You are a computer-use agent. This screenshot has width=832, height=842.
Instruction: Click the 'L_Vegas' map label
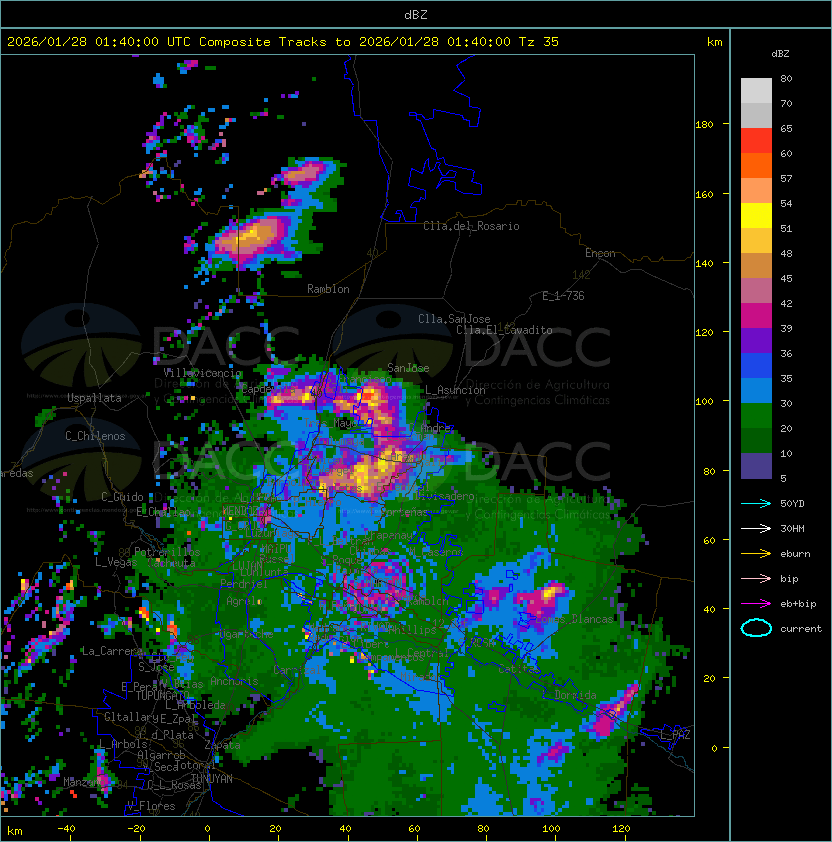pyautogui.click(x=115, y=562)
